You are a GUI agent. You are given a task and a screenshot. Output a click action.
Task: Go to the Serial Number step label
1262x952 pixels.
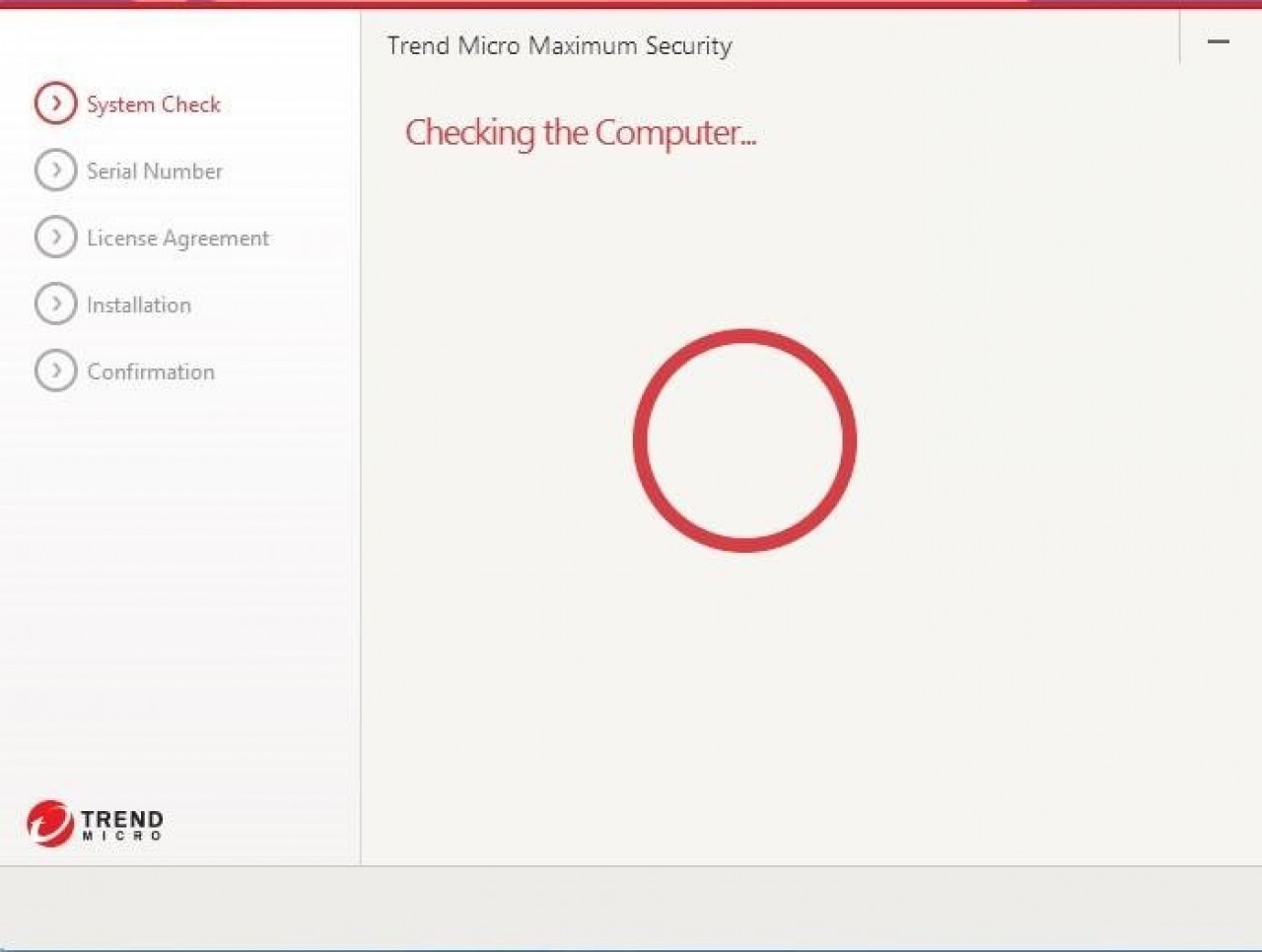[x=154, y=171]
